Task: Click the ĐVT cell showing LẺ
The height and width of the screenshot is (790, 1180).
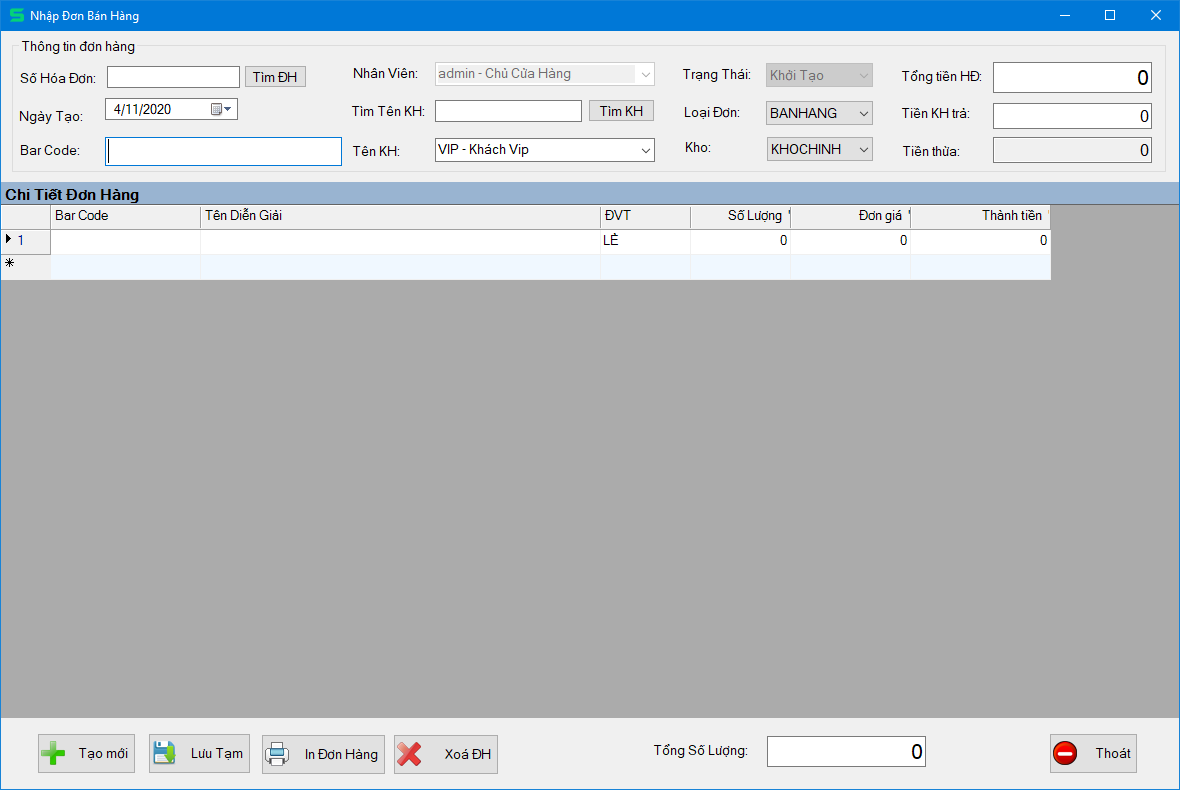Action: pos(645,241)
